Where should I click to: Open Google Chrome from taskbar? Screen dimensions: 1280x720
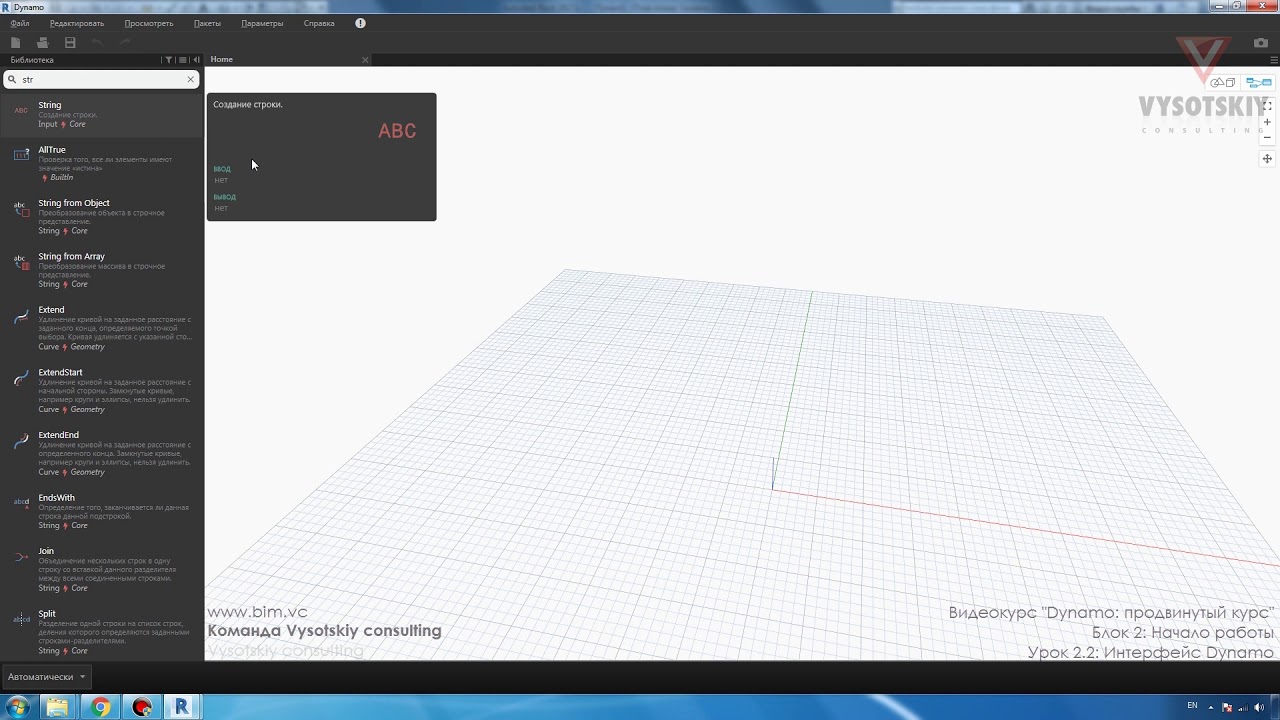(100, 707)
